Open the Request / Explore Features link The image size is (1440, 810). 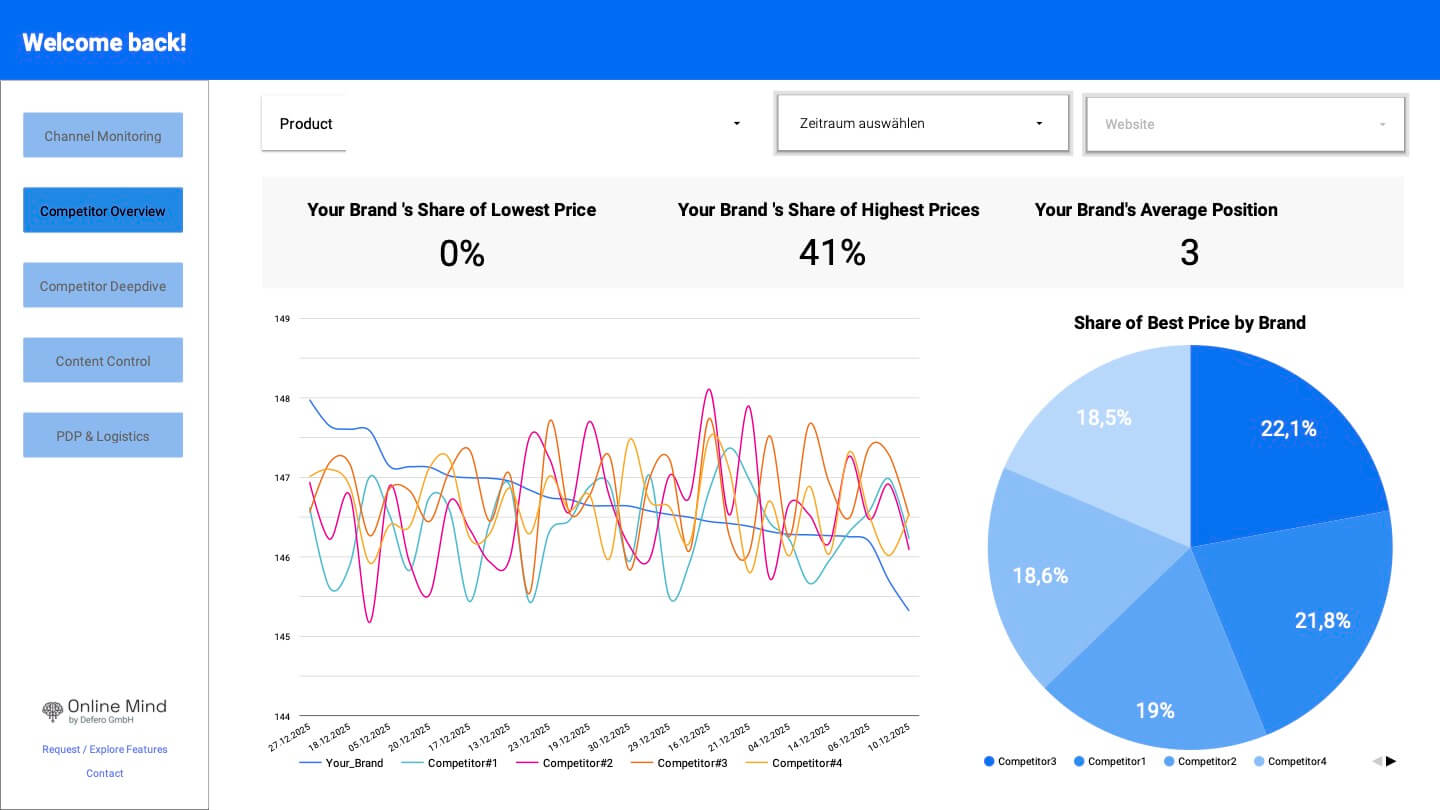[x=104, y=749]
